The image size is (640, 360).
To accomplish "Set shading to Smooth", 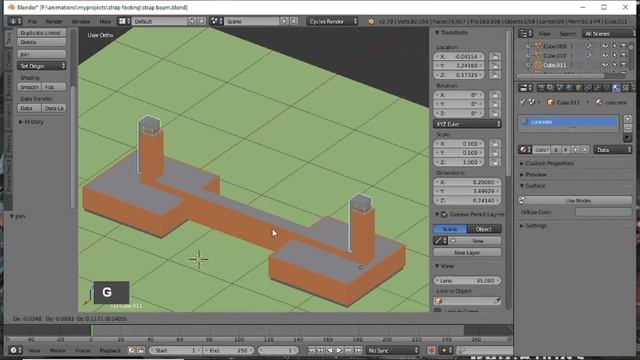I will [x=29, y=87].
